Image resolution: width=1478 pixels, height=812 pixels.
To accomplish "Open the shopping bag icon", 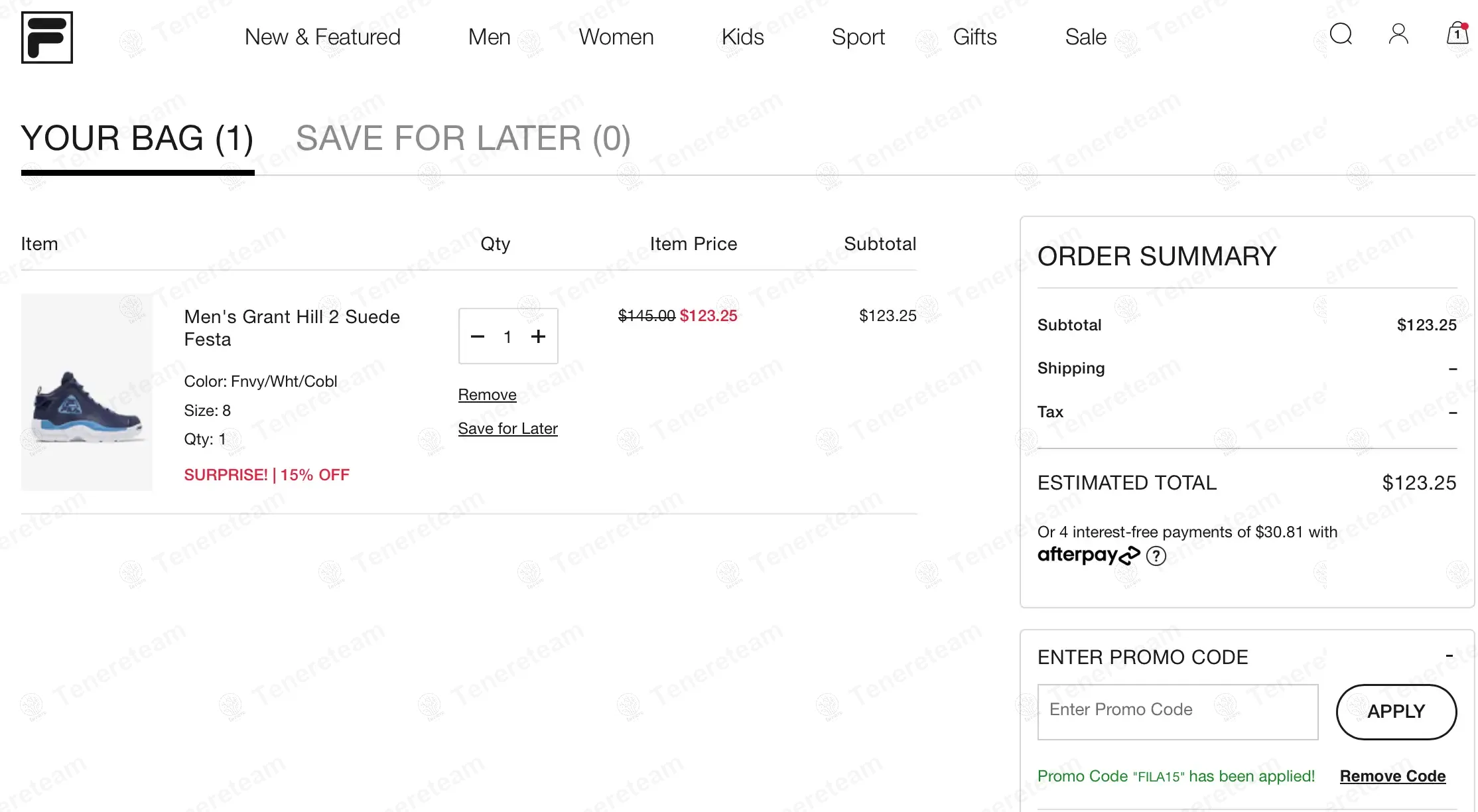I will [1457, 34].
